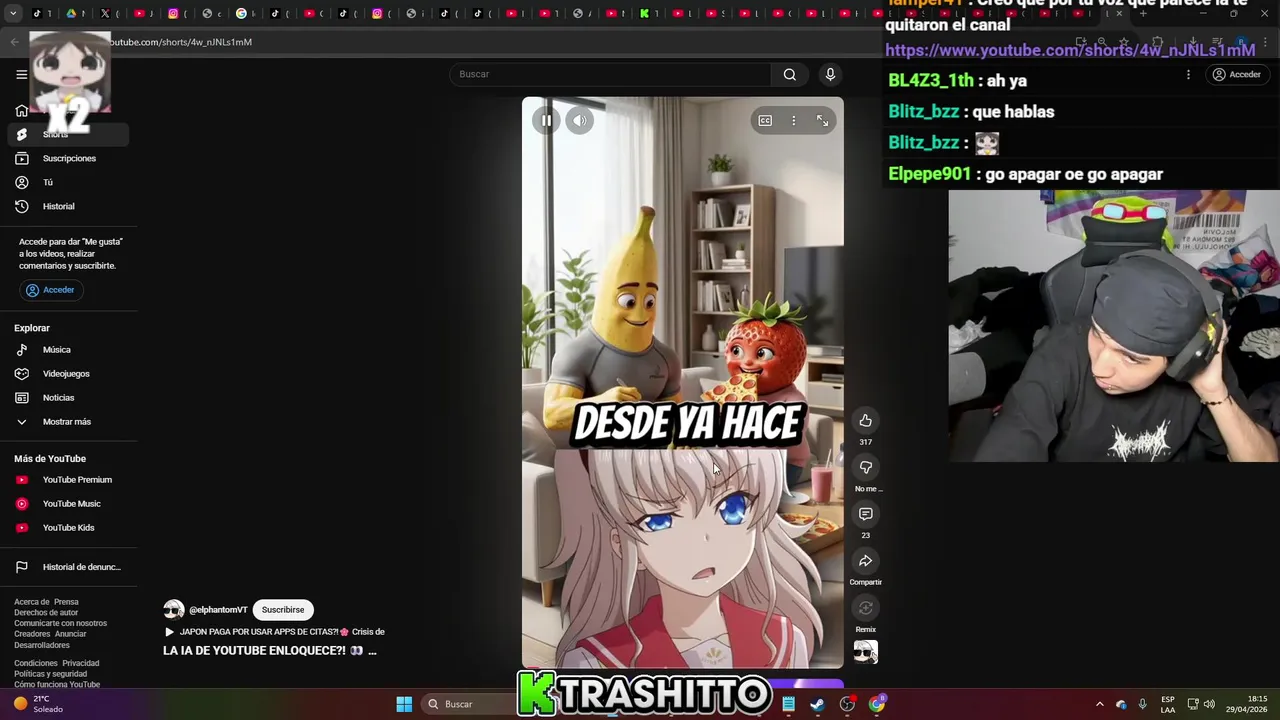The height and width of the screenshot is (720, 1280).
Task: Open OBS Studio from the taskbar
Action: pyautogui.click(x=847, y=704)
